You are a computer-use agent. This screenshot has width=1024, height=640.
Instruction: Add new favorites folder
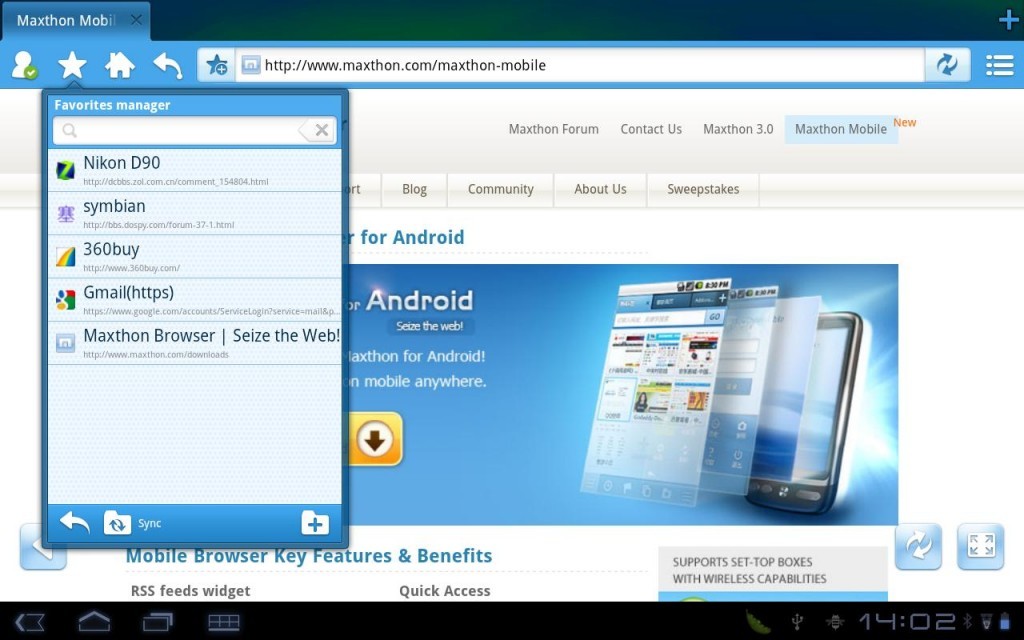coord(315,523)
